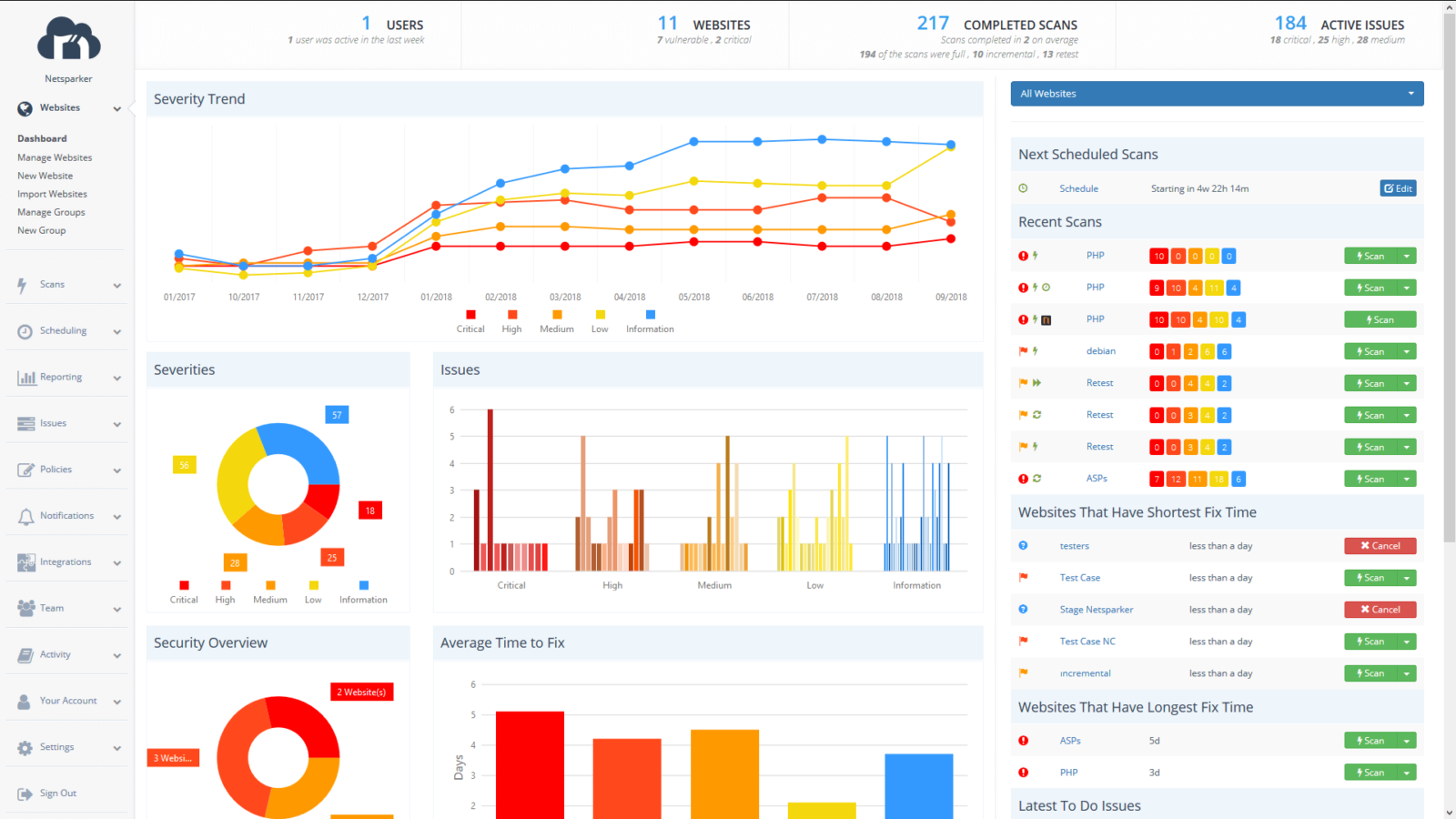Viewport: 1456px width, 819px height.
Task: Select the Scans icon in the sidebar
Action: (22, 284)
